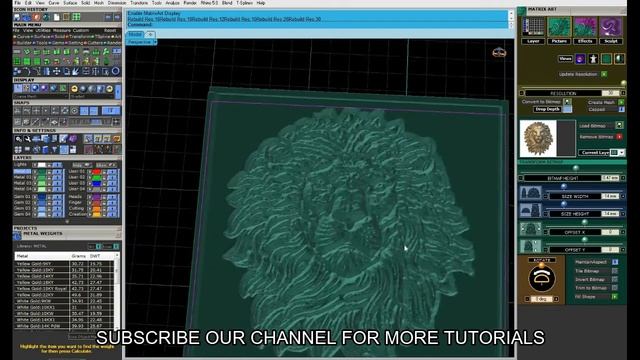This screenshot has height=360, width=640.
Task: Click the User 03 blue color swatch
Action: (96, 183)
